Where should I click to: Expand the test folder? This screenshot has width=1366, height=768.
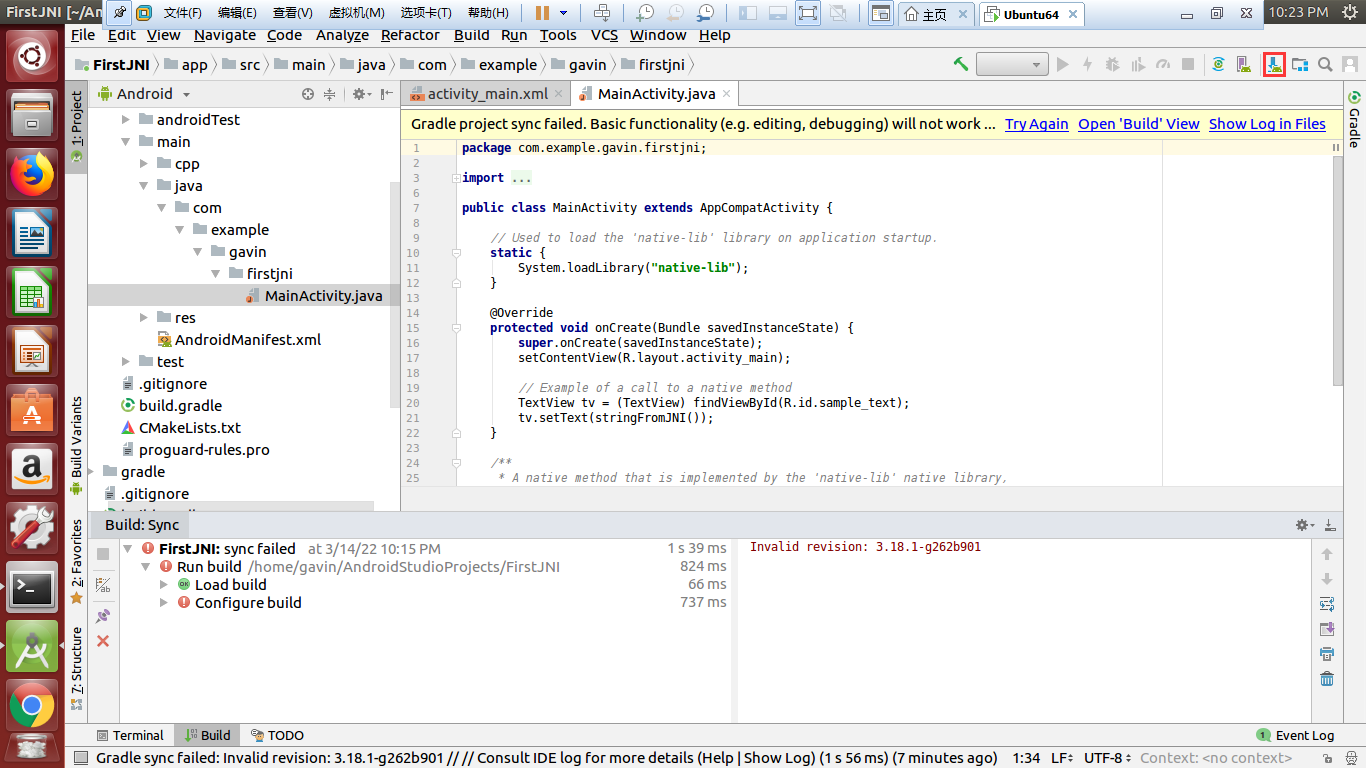(x=125, y=362)
